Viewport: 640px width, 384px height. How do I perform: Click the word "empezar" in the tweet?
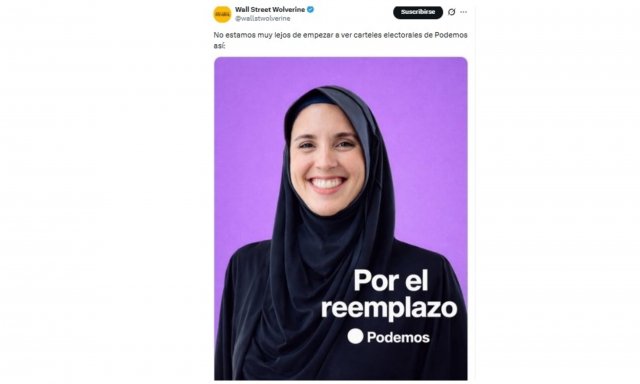[318, 35]
